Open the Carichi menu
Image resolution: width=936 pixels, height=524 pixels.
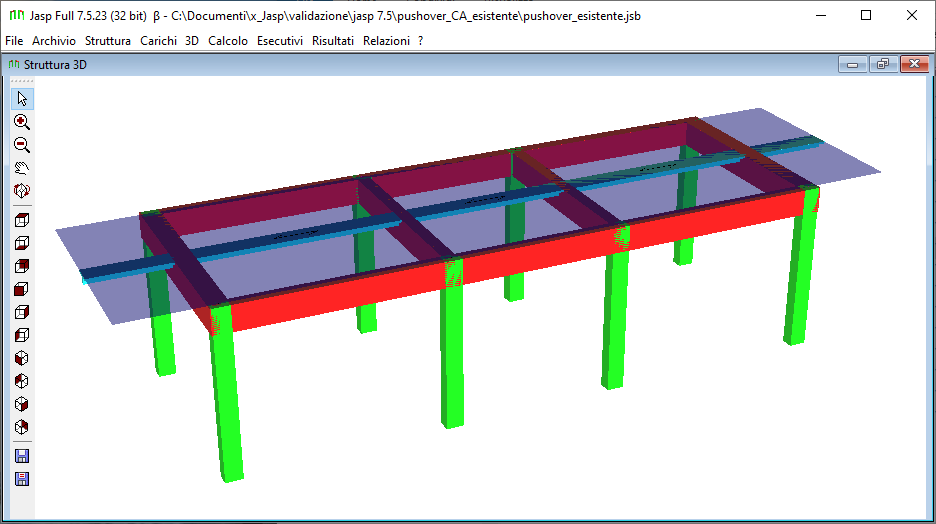click(158, 41)
